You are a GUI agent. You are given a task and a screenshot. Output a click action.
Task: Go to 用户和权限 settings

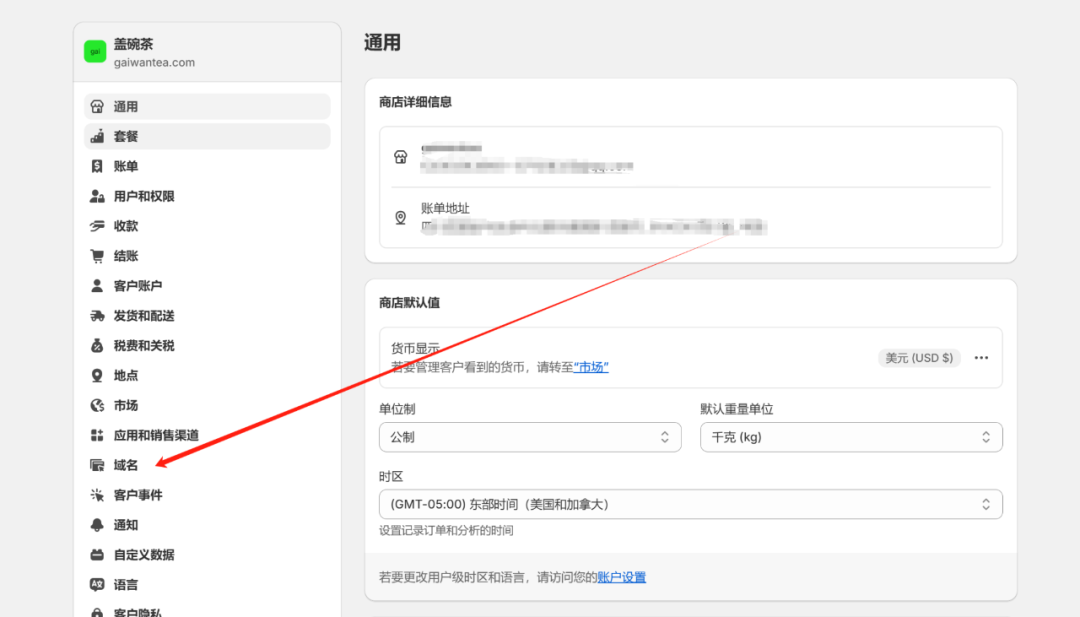coord(96,196)
